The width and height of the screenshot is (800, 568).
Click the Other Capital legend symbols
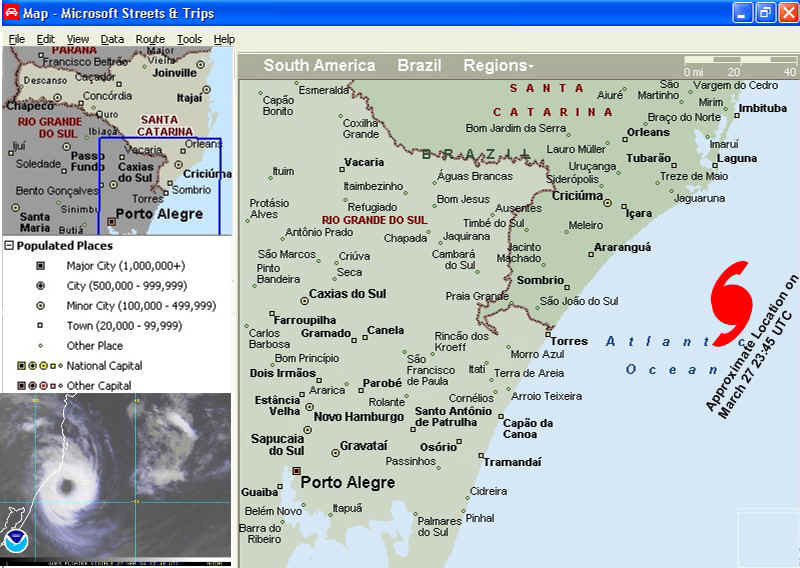(40, 386)
